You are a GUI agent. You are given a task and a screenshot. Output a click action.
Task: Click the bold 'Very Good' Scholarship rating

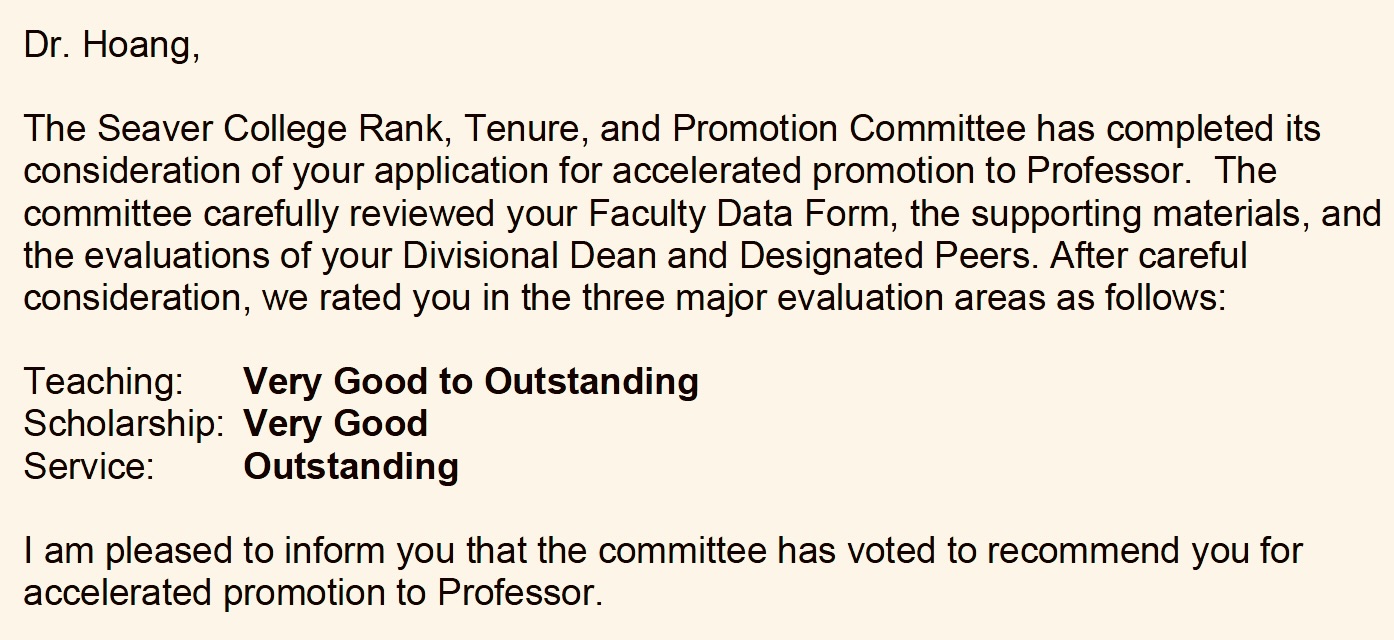335,424
